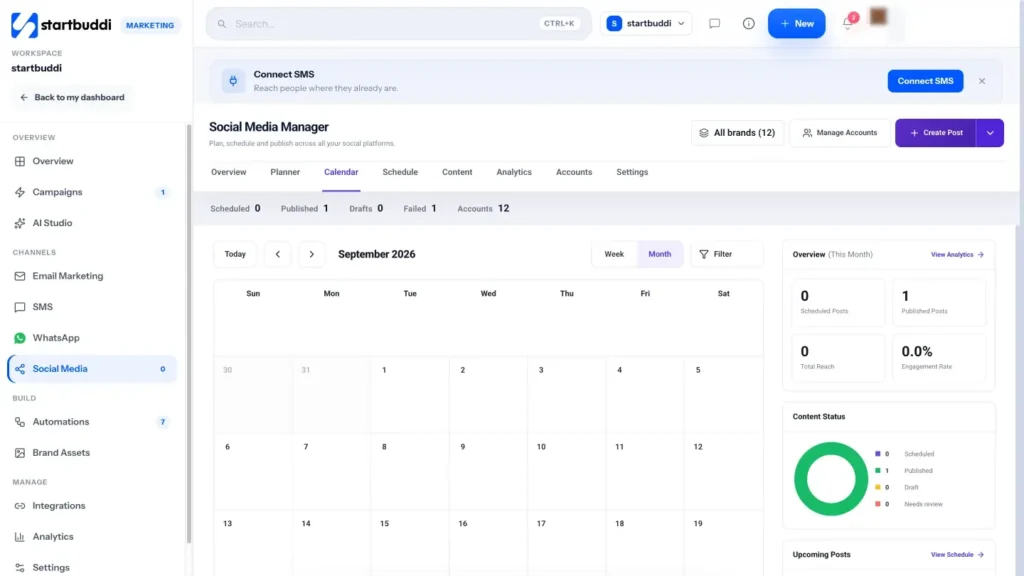Screen dimensions: 1024x576
Task: Click the search input field
Action: [398, 24]
